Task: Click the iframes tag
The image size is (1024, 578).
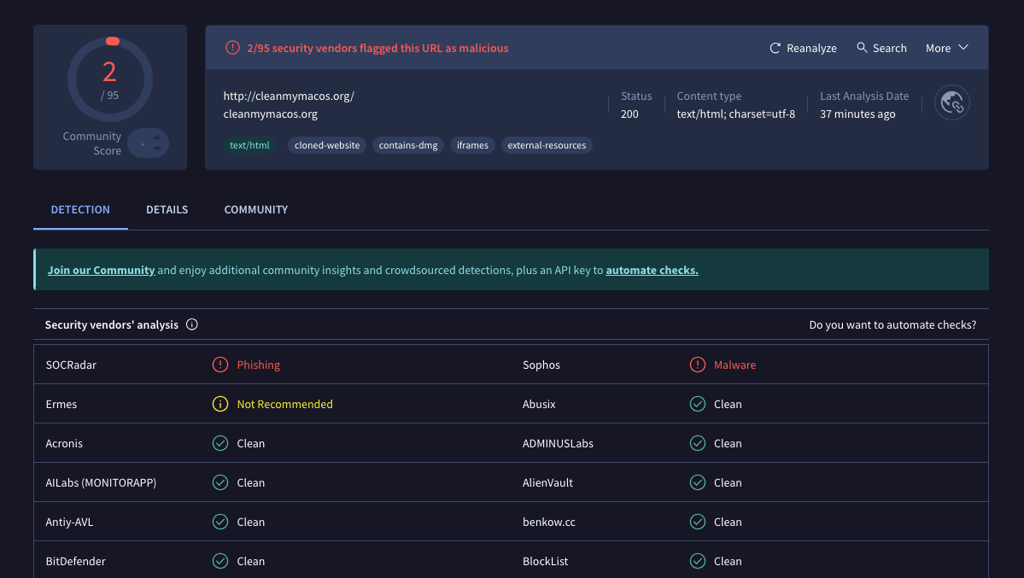Action: (472, 145)
